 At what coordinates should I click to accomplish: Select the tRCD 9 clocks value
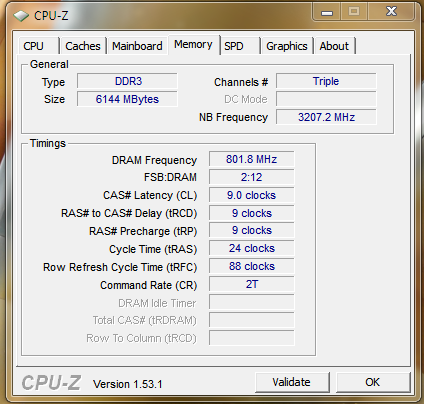252,213
